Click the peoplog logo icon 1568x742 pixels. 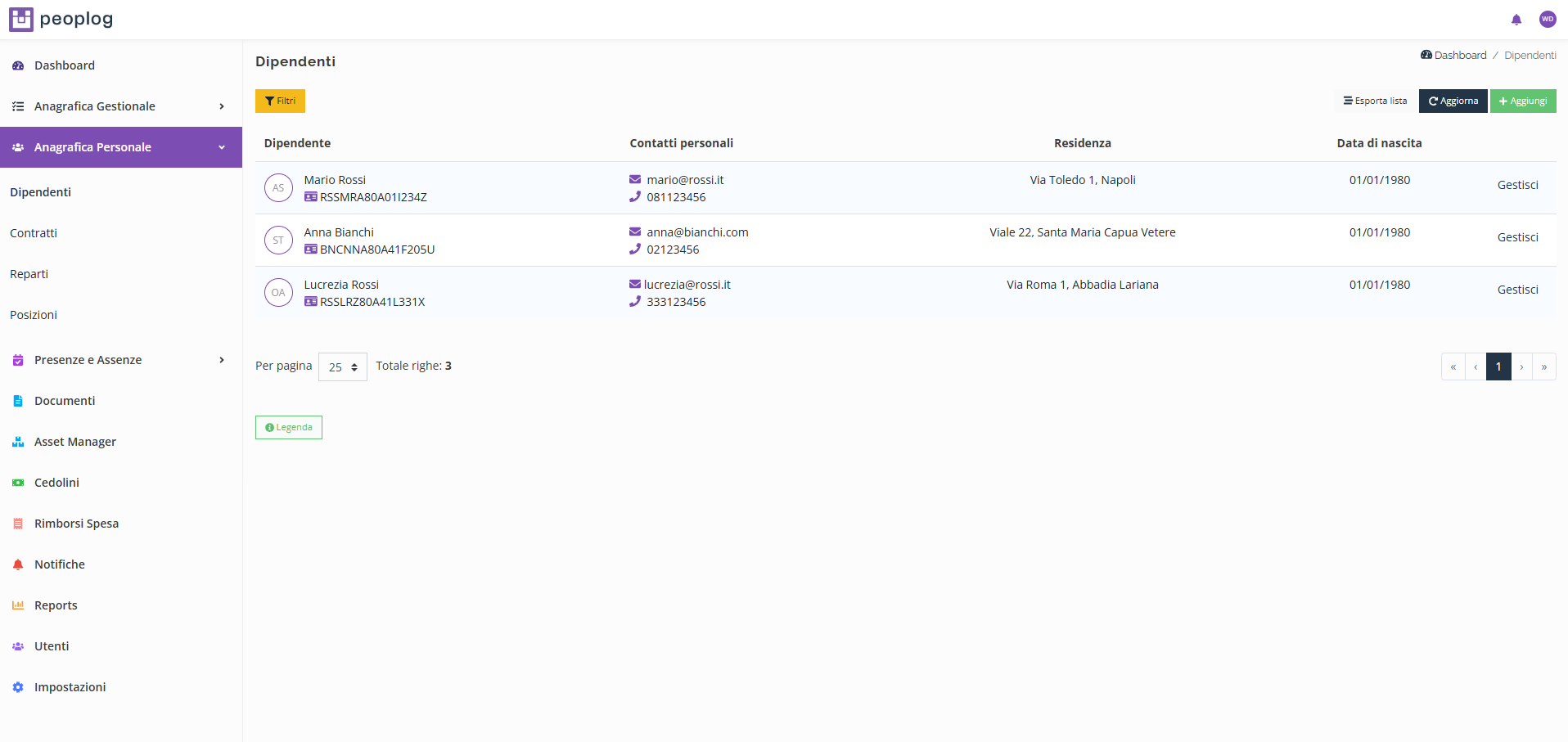pos(21,19)
